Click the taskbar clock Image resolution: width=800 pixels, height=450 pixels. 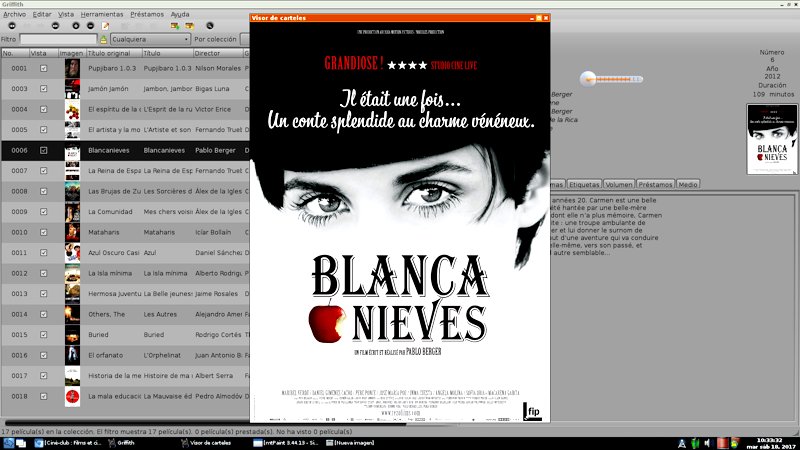pos(769,443)
